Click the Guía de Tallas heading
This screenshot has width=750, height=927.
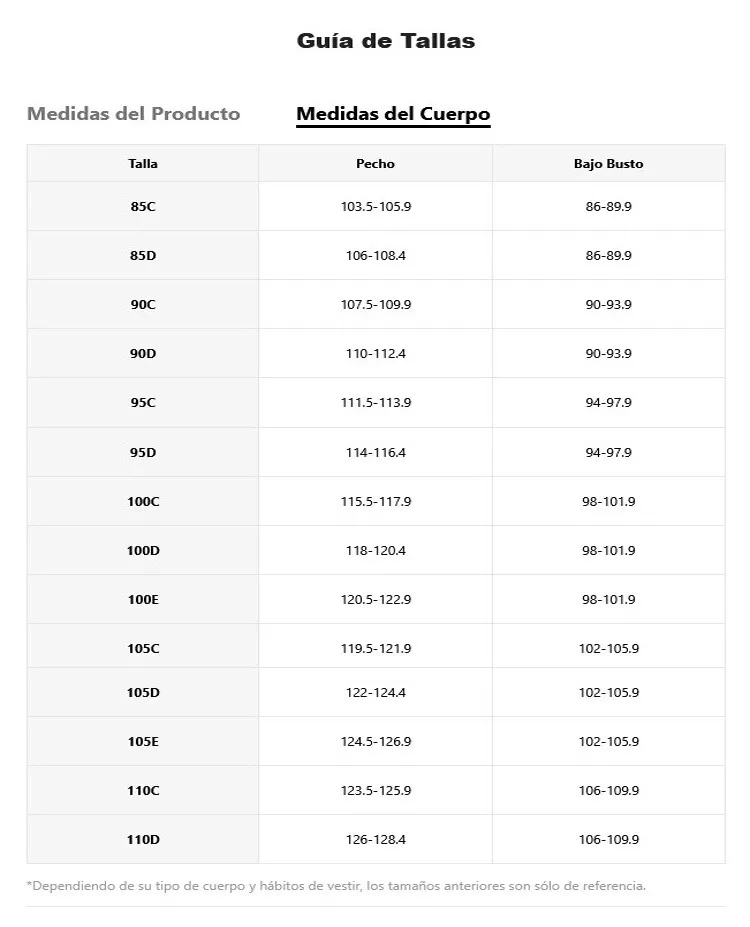(385, 41)
